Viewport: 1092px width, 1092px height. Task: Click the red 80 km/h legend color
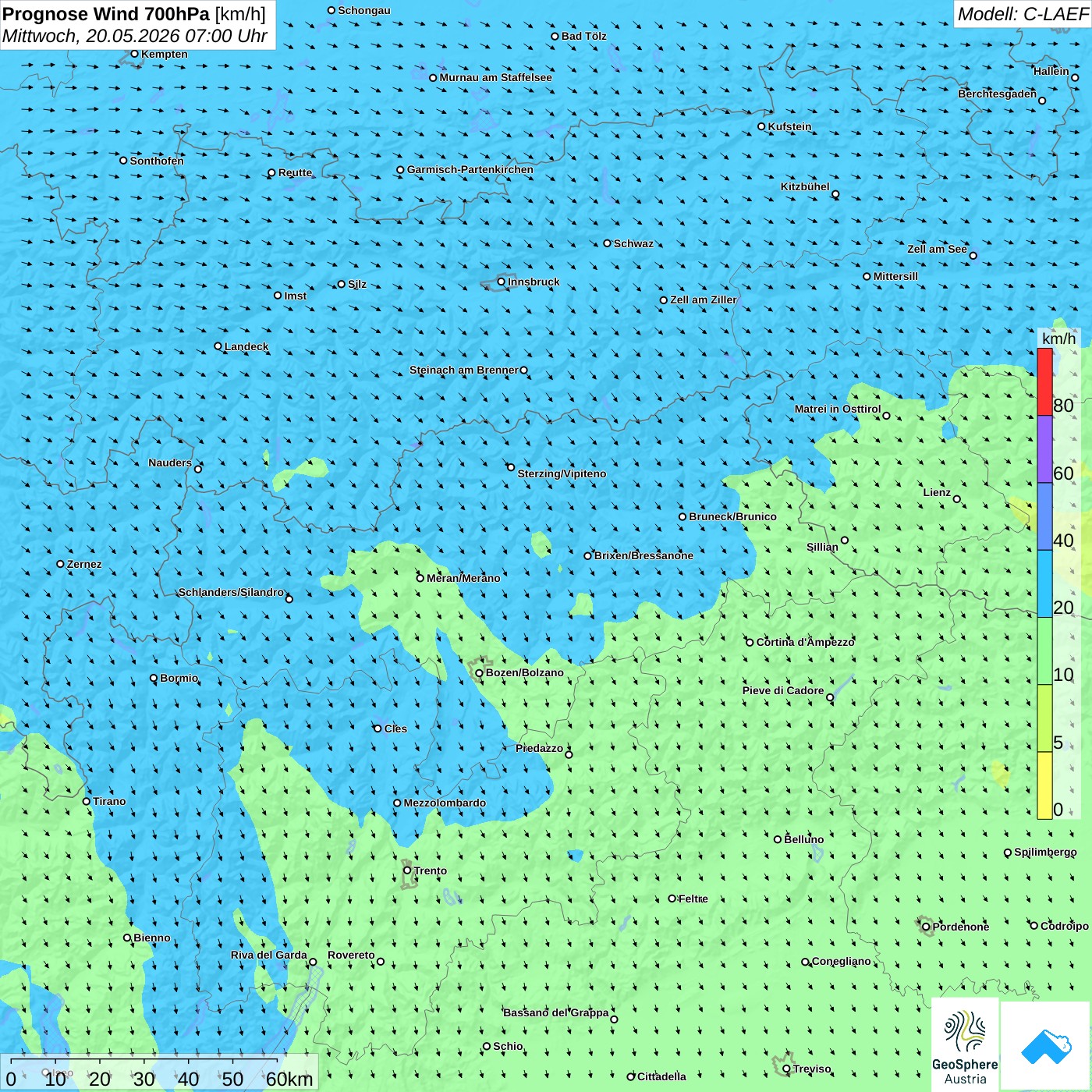(x=1044, y=381)
